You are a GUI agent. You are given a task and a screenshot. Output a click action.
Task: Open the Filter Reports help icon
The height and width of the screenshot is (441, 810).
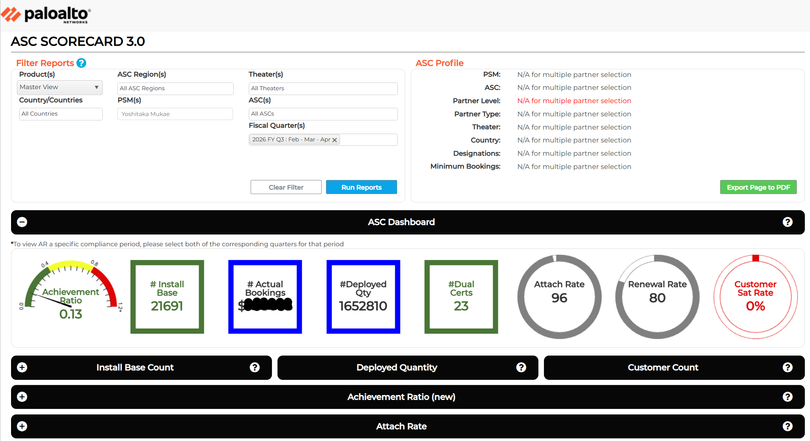[82, 63]
